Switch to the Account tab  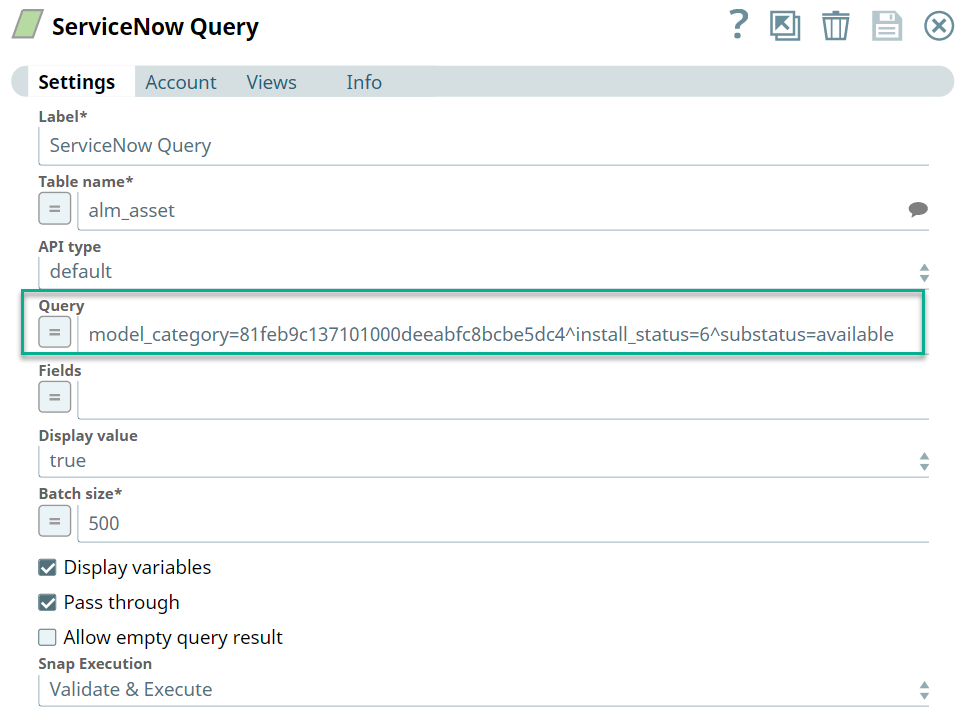tap(181, 82)
